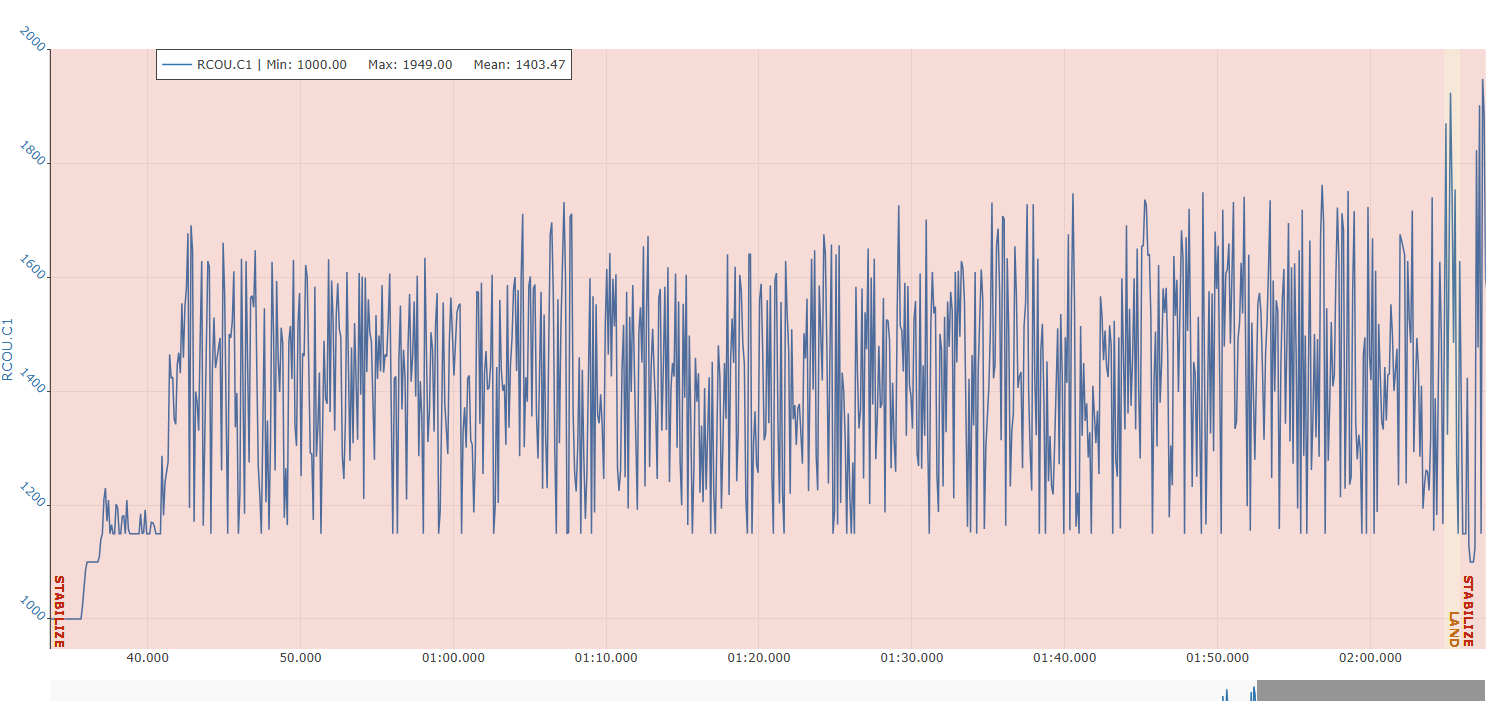Click the 1600 y-axis tick label

click(34, 265)
